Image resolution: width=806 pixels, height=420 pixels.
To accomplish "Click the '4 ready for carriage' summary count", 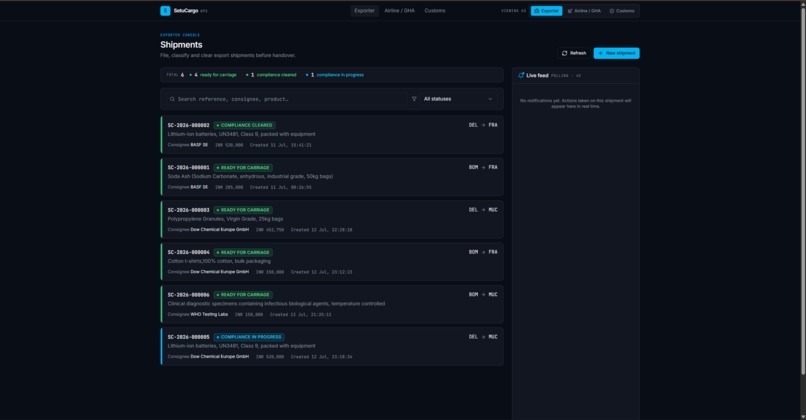I will tap(213, 75).
